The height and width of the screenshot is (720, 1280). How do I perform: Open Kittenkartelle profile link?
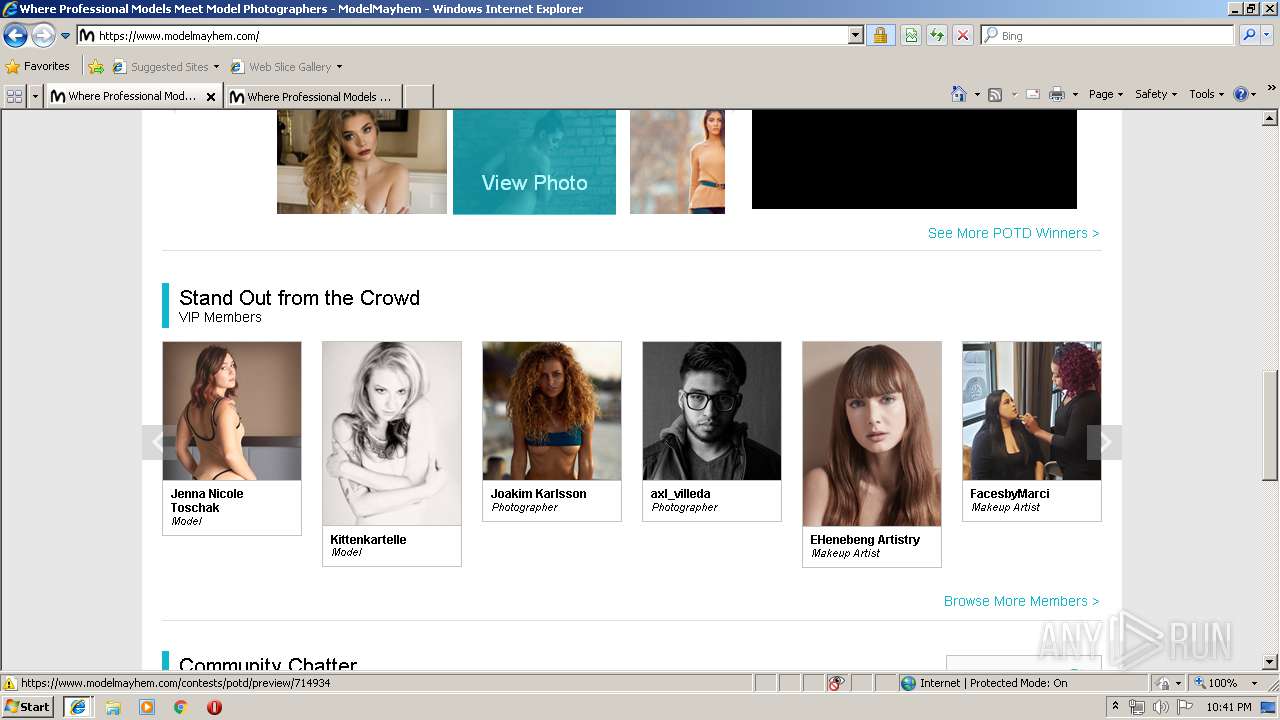click(x=368, y=539)
